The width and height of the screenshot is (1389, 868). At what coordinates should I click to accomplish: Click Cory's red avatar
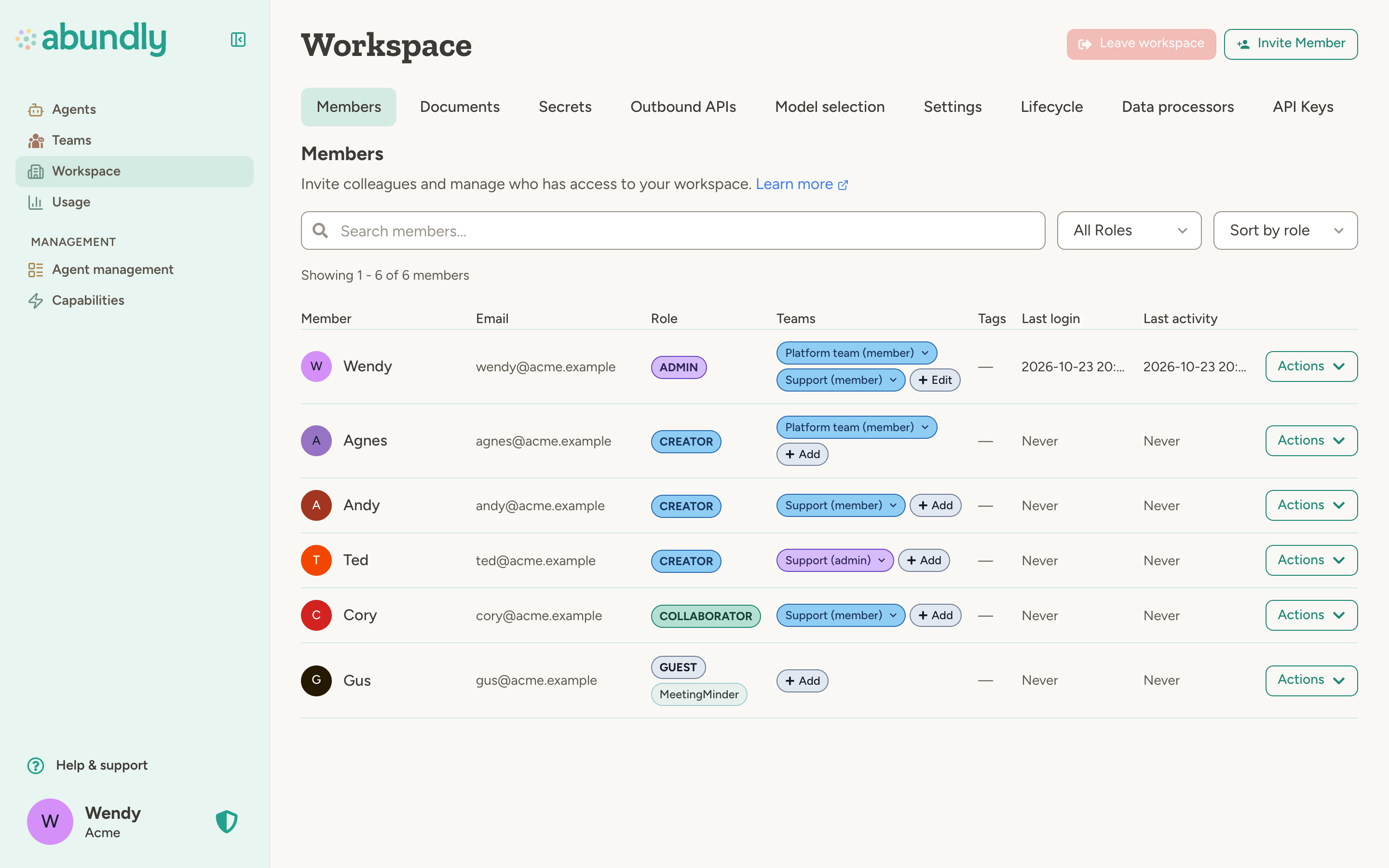(x=316, y=615)
